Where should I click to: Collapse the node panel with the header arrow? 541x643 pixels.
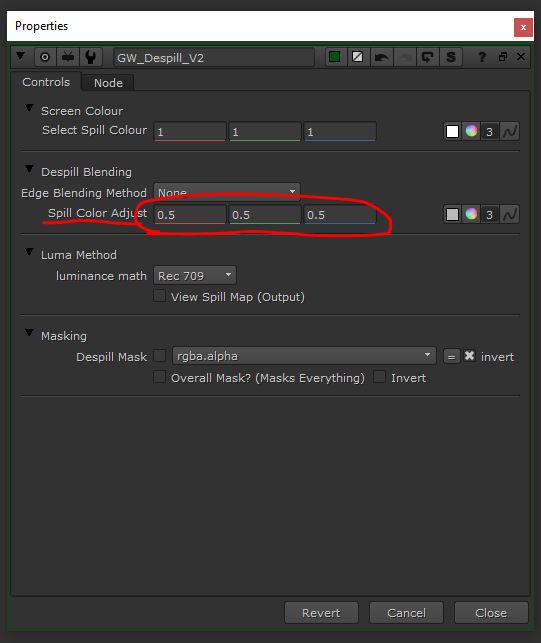coord(21,56)
